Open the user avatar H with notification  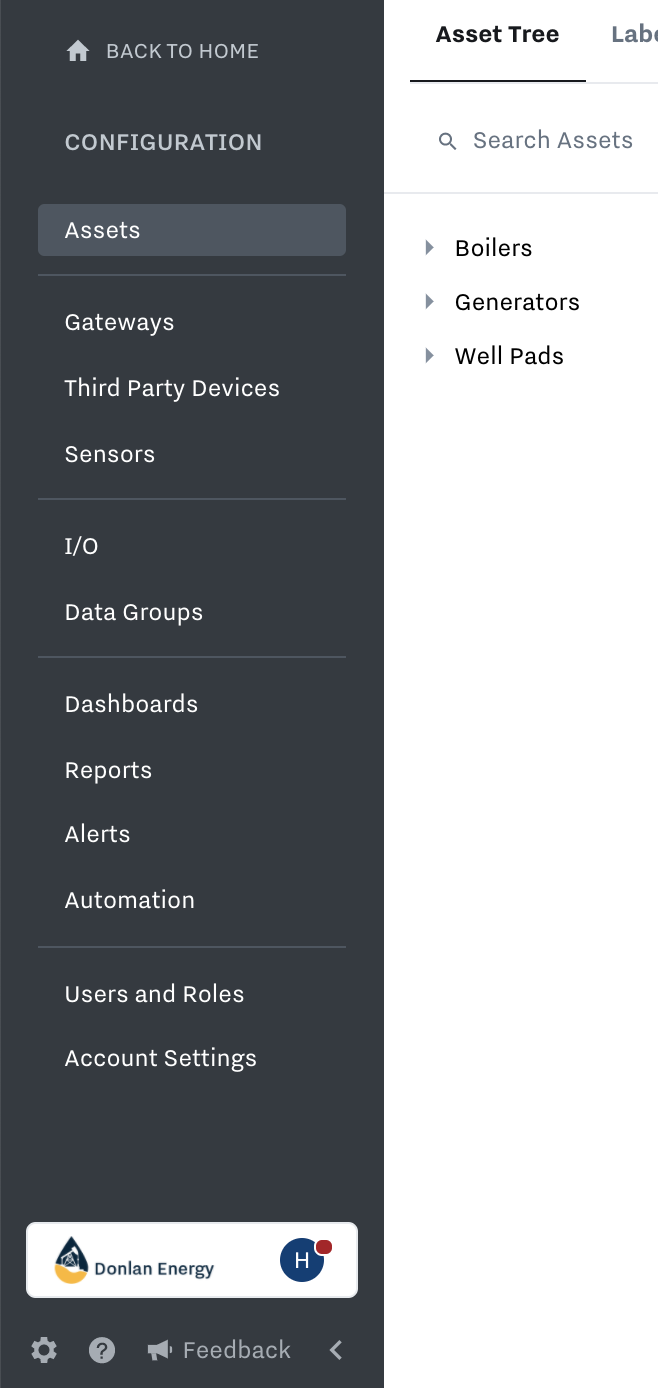(303, 1260)
